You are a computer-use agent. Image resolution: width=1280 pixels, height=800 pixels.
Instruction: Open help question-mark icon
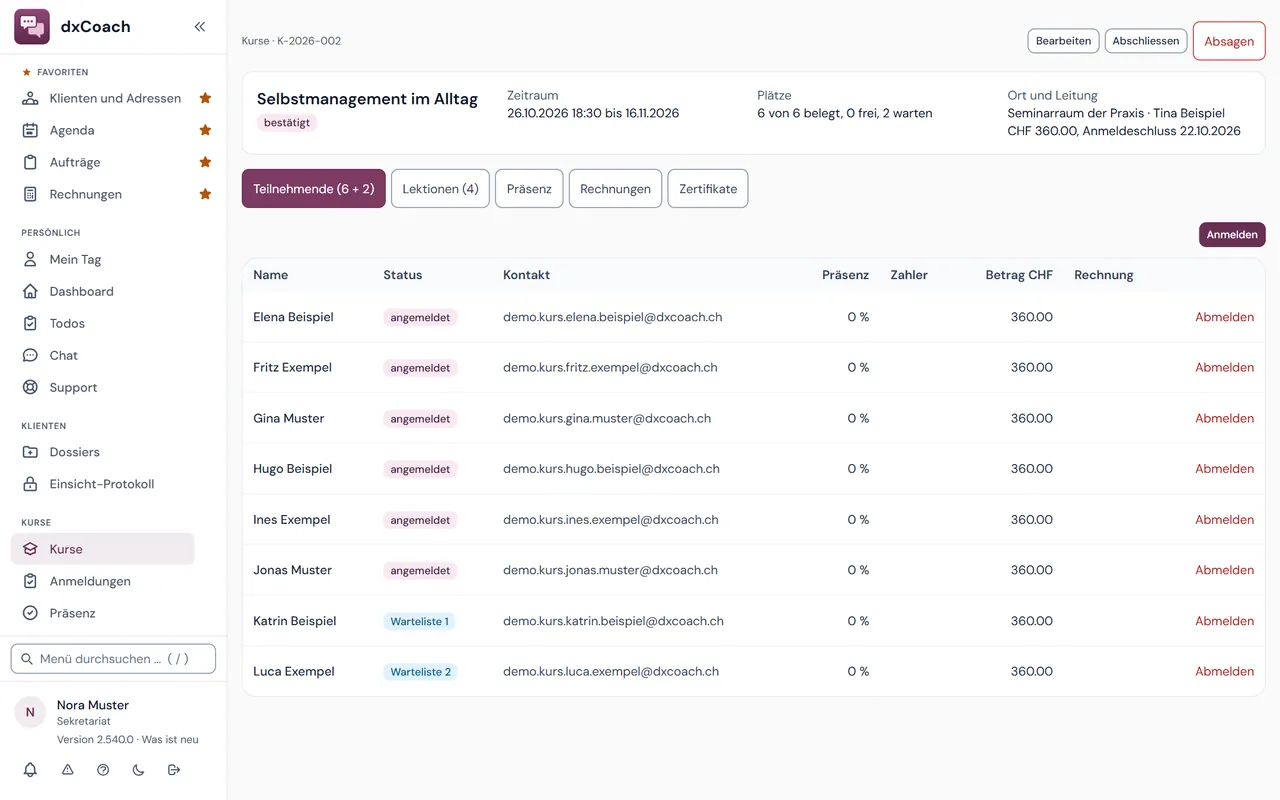(103, 770)
